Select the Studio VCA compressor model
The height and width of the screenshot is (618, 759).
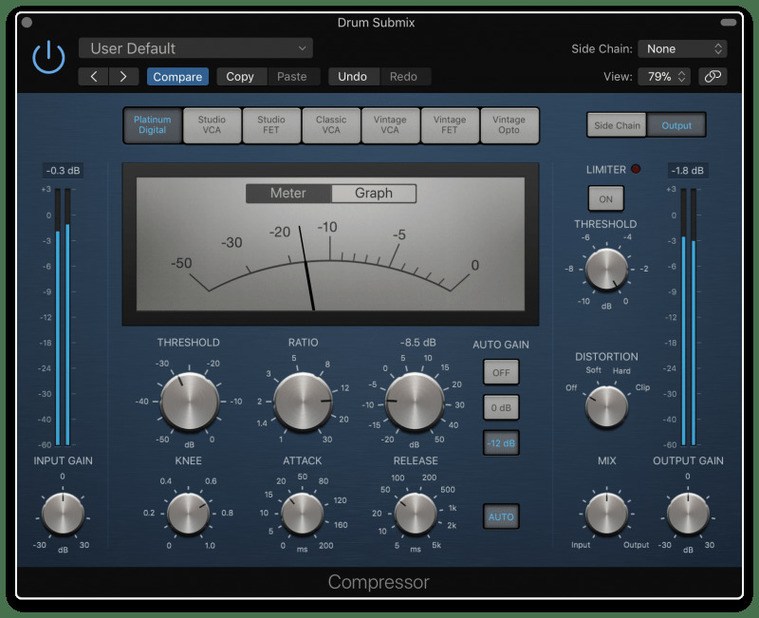coord(212,125)
